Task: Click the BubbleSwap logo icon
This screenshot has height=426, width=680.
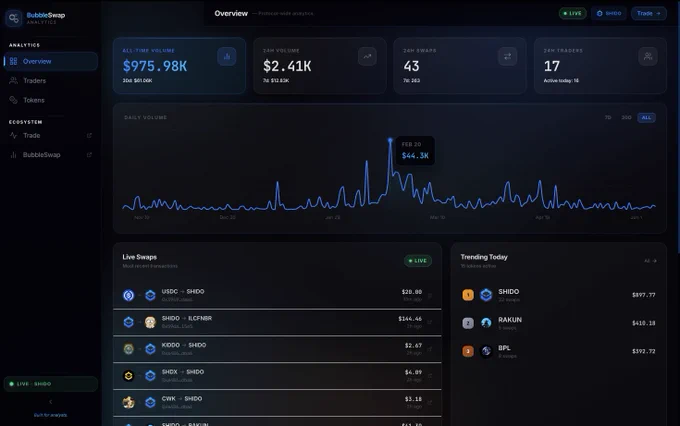Action: pos(13,18)
